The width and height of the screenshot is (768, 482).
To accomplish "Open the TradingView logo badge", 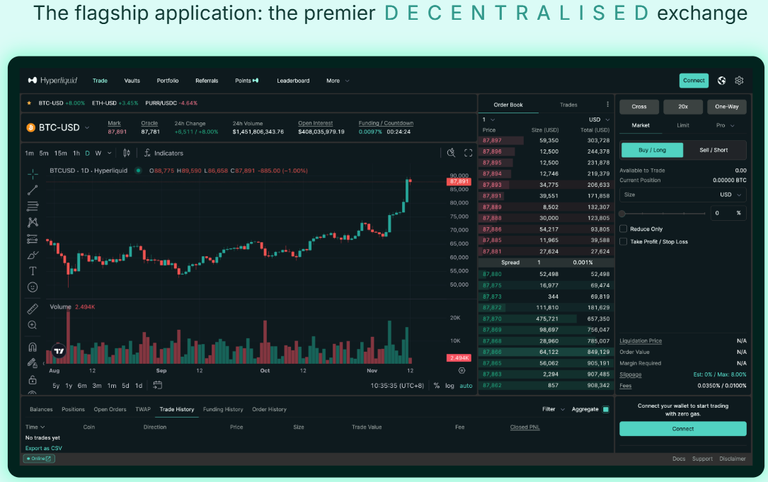I will pos(59,351).
